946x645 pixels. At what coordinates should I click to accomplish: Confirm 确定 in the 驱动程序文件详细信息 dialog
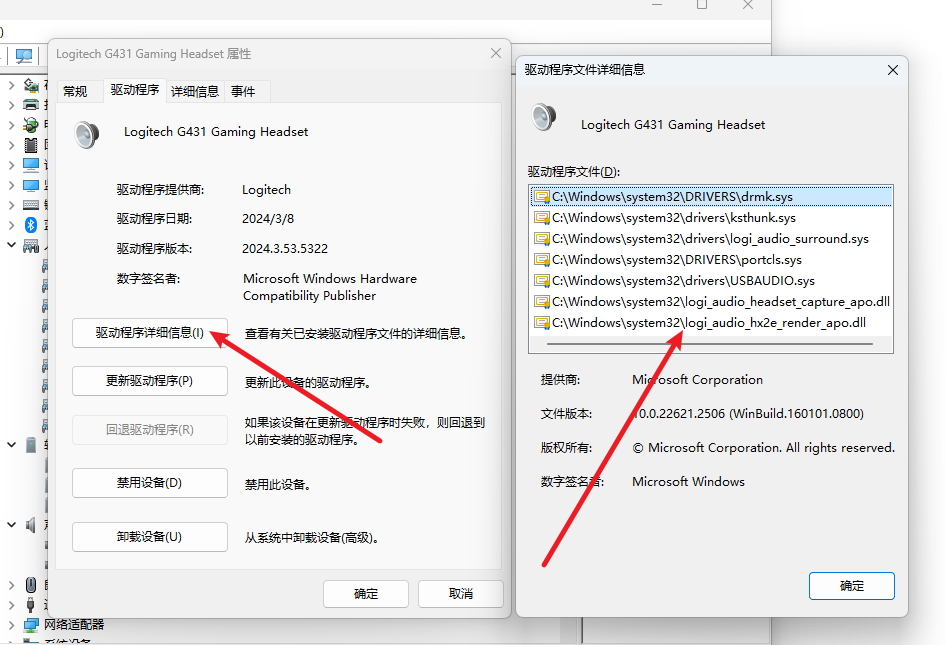pyautogui.click(x=851, y=586)
